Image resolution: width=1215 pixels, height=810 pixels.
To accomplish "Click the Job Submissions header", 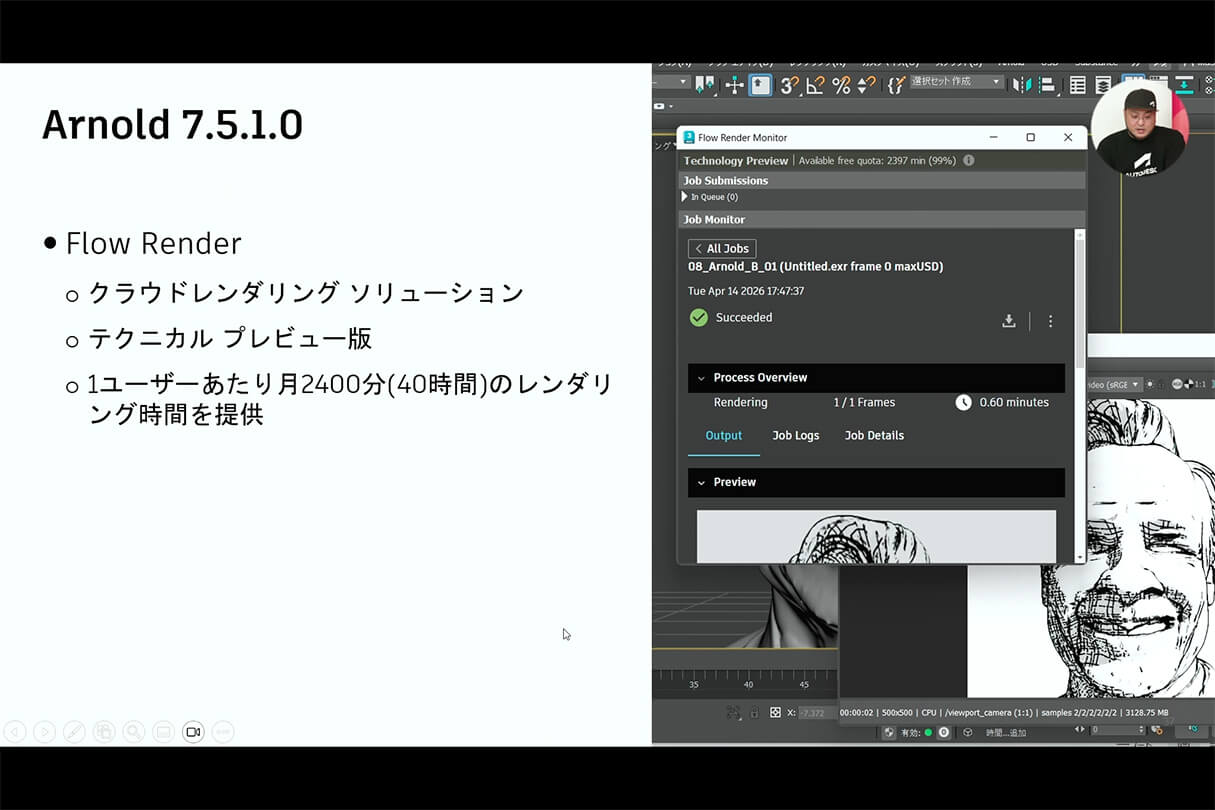I will pos(883,181).
